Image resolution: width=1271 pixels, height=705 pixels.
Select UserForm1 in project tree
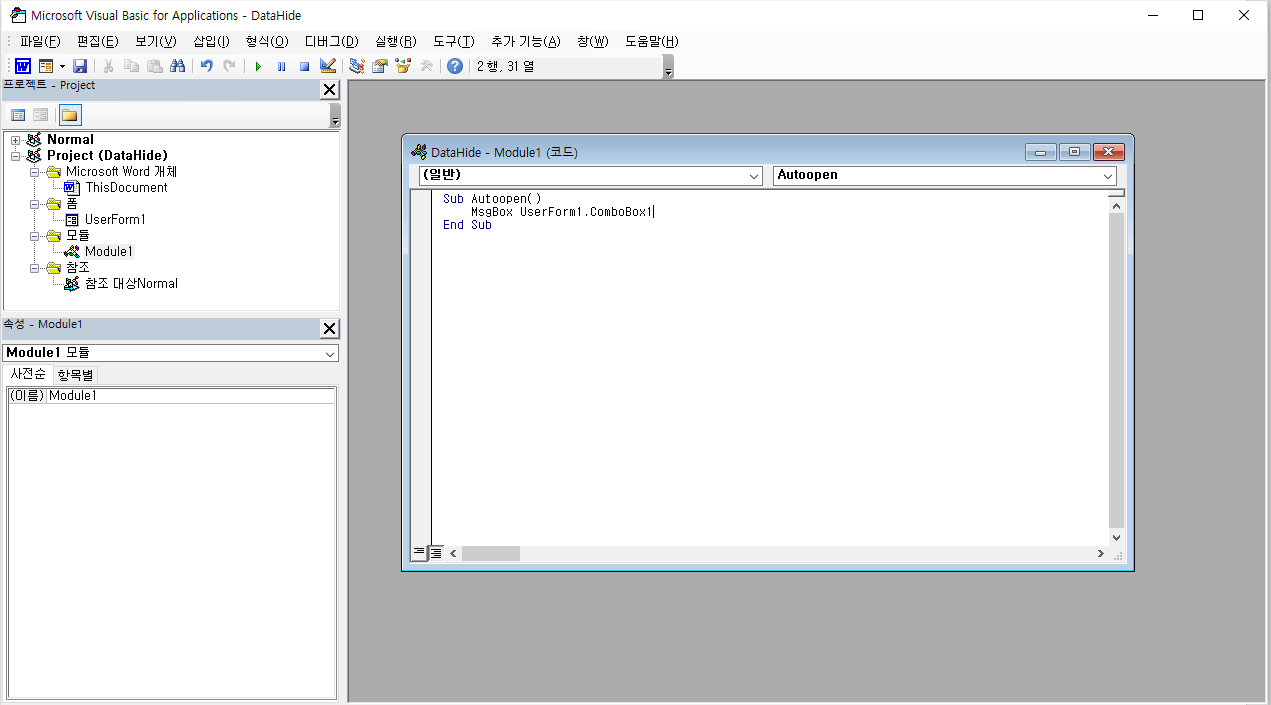(x=115, y=219)
